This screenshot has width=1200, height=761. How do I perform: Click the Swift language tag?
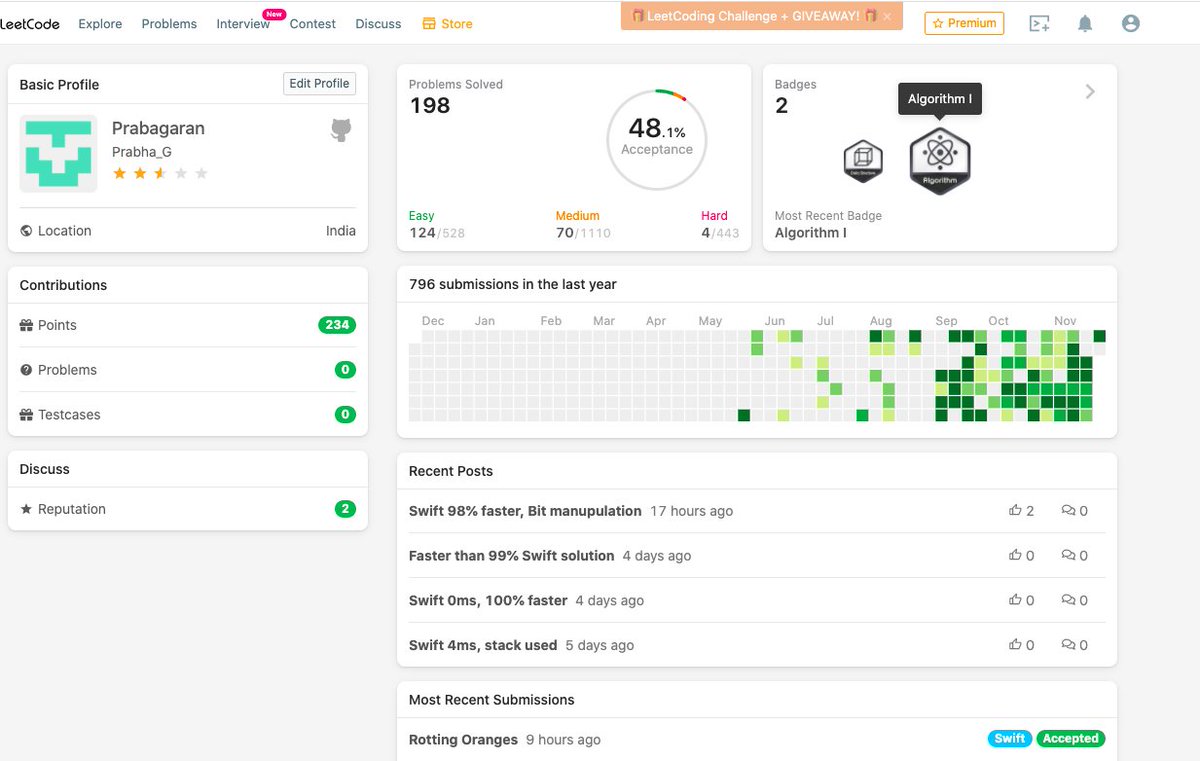(1010, 739)
